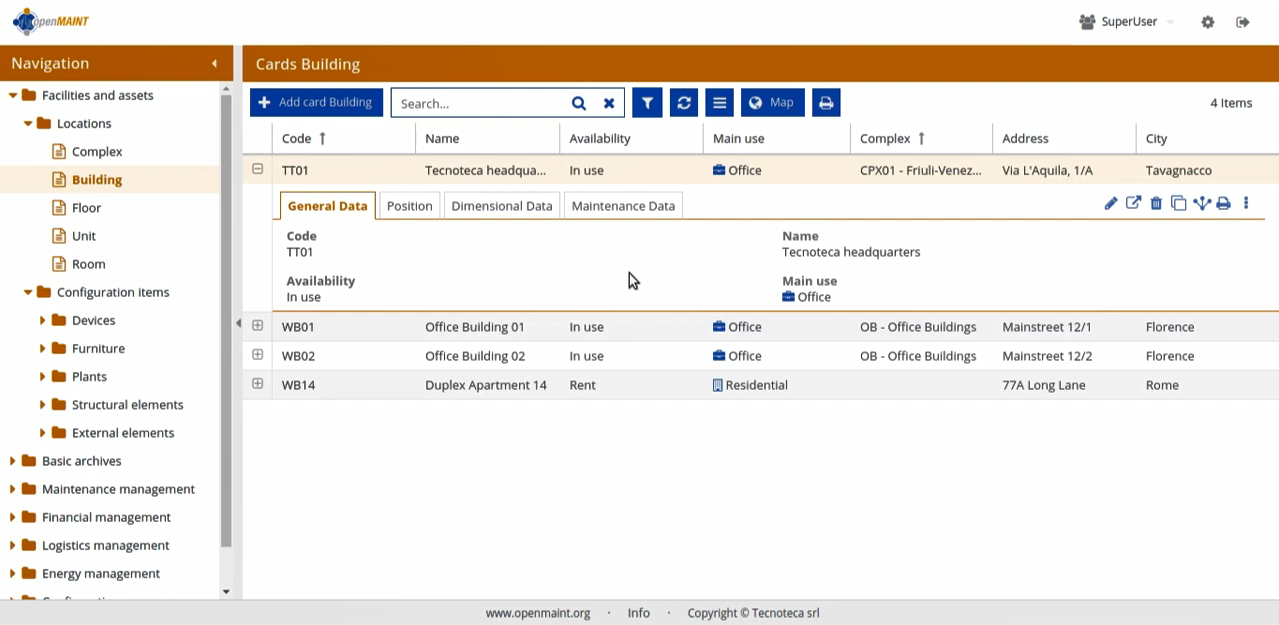Collapse the expanded TT01 row
This screenshot has width=1279, height=625.
click(258, 170)
